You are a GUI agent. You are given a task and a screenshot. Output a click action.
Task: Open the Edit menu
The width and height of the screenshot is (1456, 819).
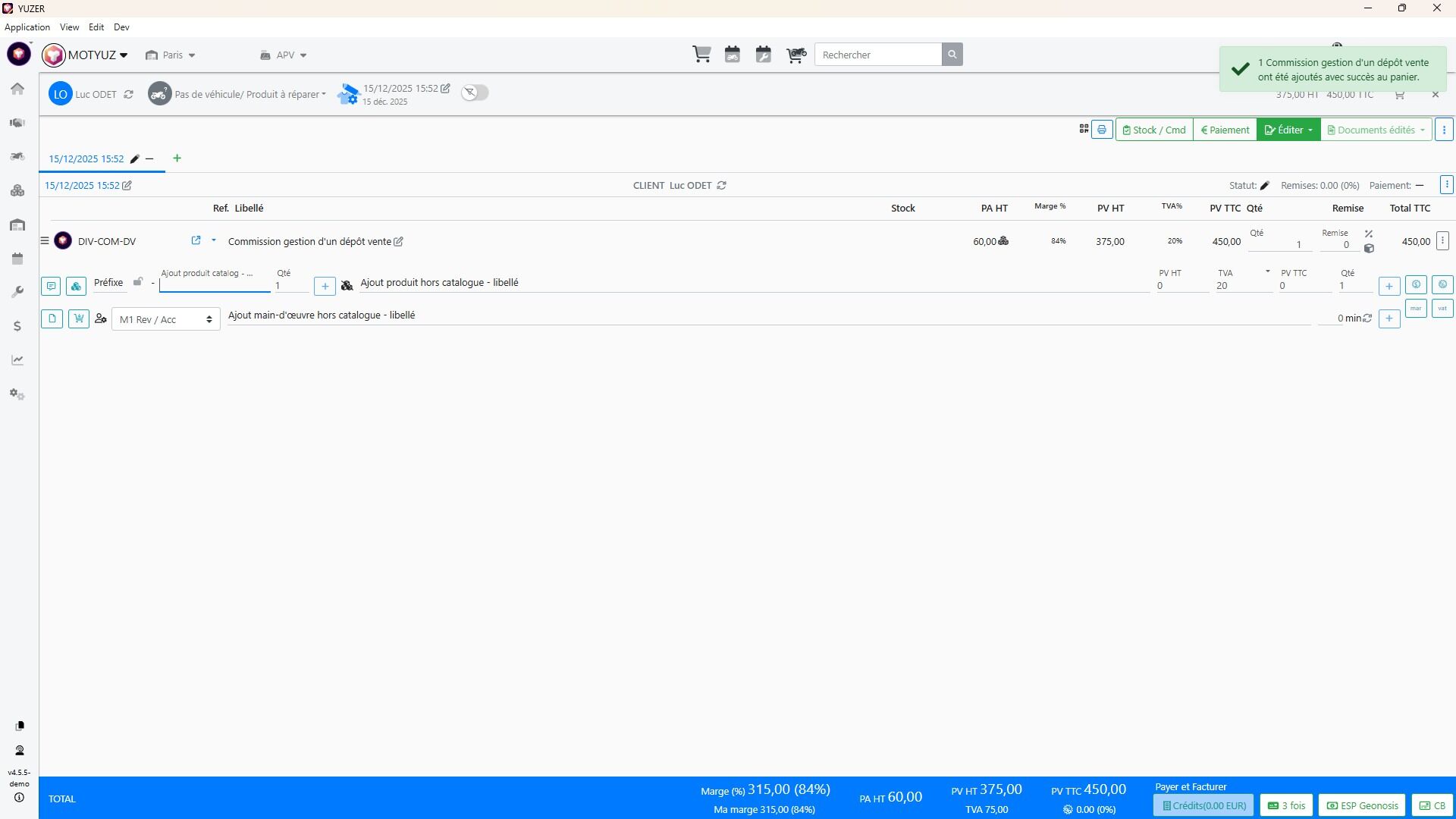click(x=96, y=27)
